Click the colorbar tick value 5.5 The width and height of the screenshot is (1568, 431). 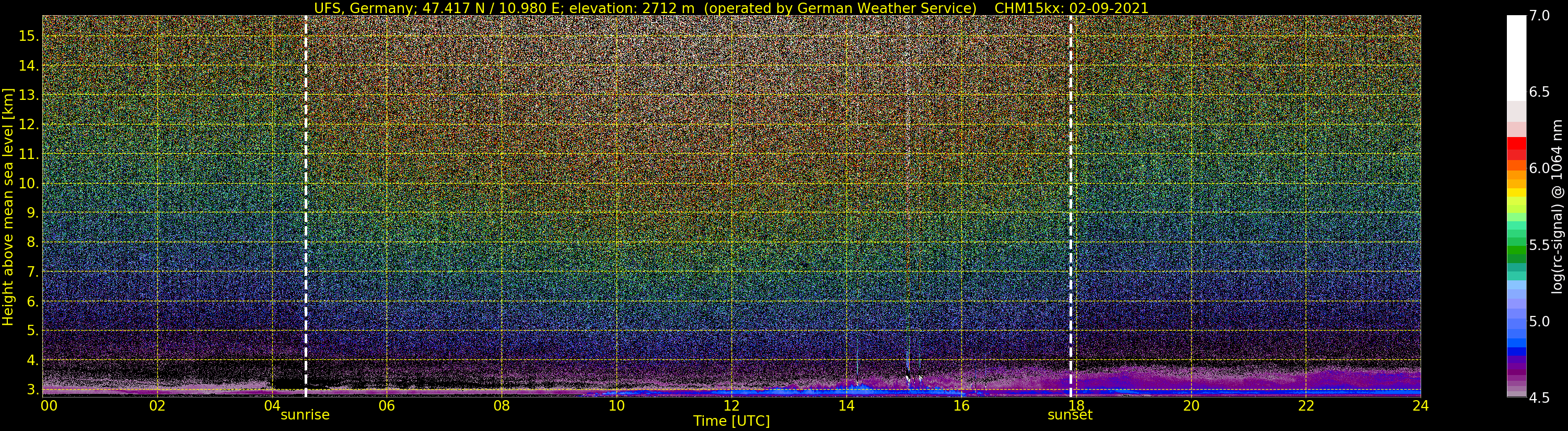click(x=1539, y=245)
